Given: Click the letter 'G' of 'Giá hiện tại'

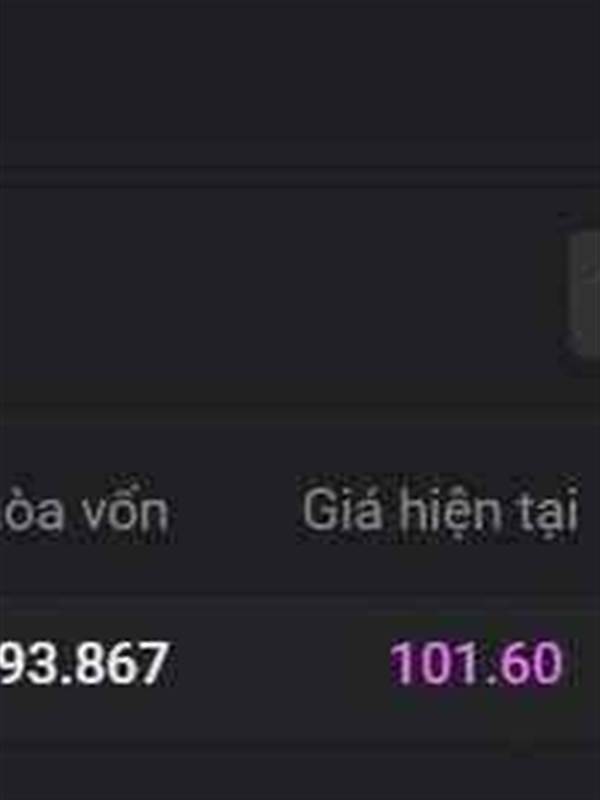Looking at the screenshot, I should pos(319,509).
